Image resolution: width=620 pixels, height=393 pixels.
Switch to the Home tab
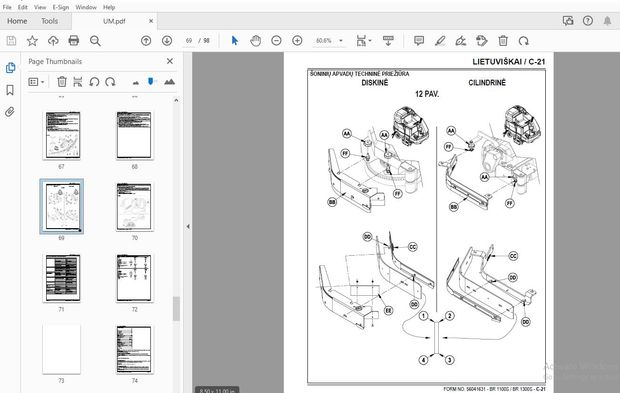click(x=17, y=21)
